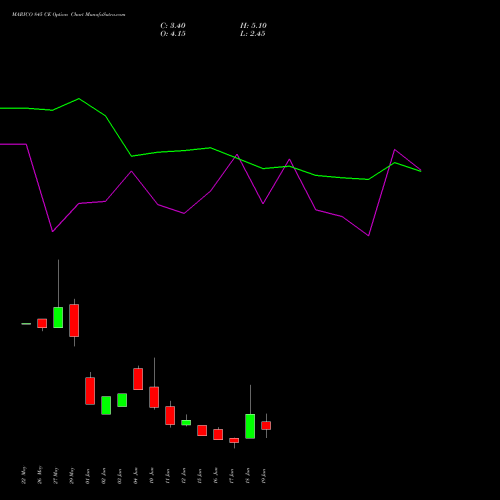Click the MARICO 845 CE Options chart title
The image size is (500, 500).
[x=68, y=15]
